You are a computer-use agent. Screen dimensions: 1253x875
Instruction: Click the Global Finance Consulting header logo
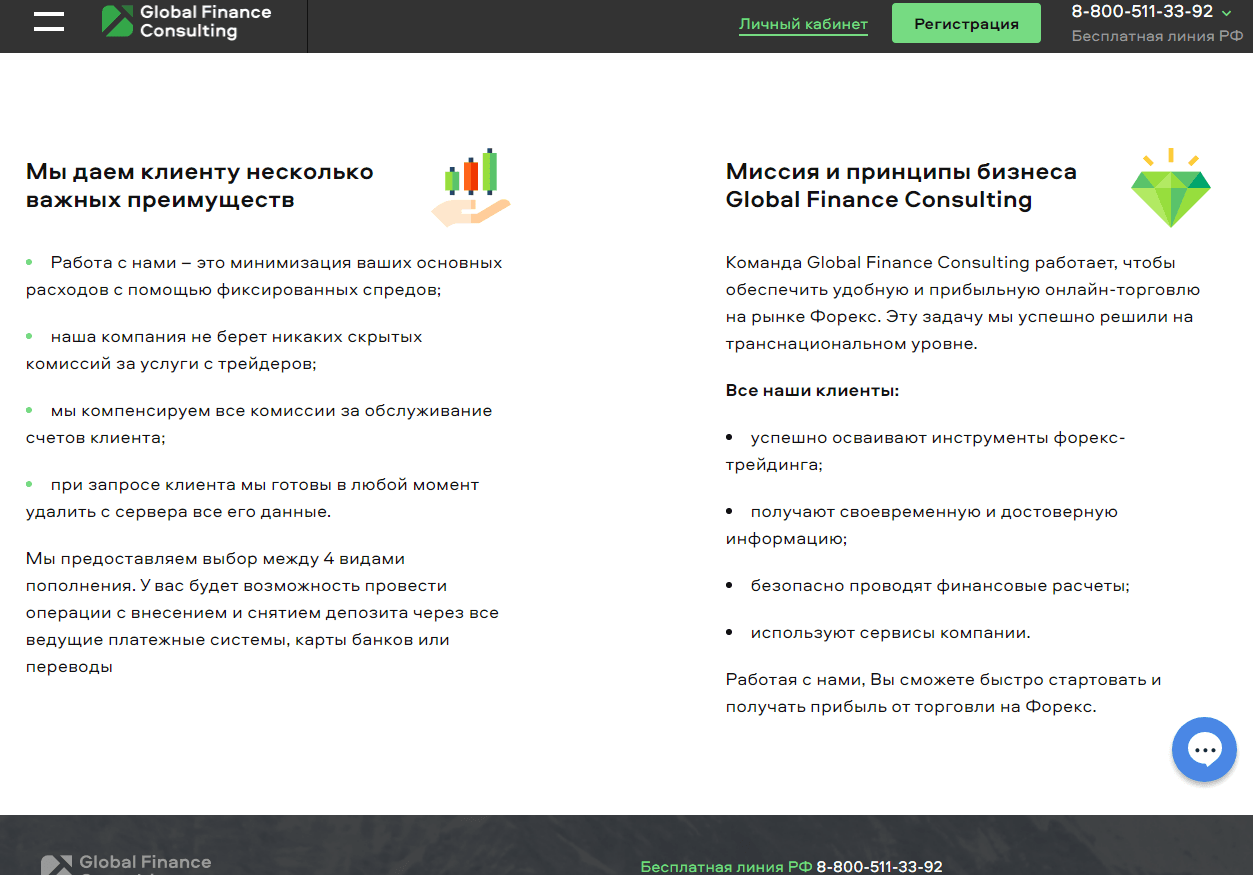point(185,22)
